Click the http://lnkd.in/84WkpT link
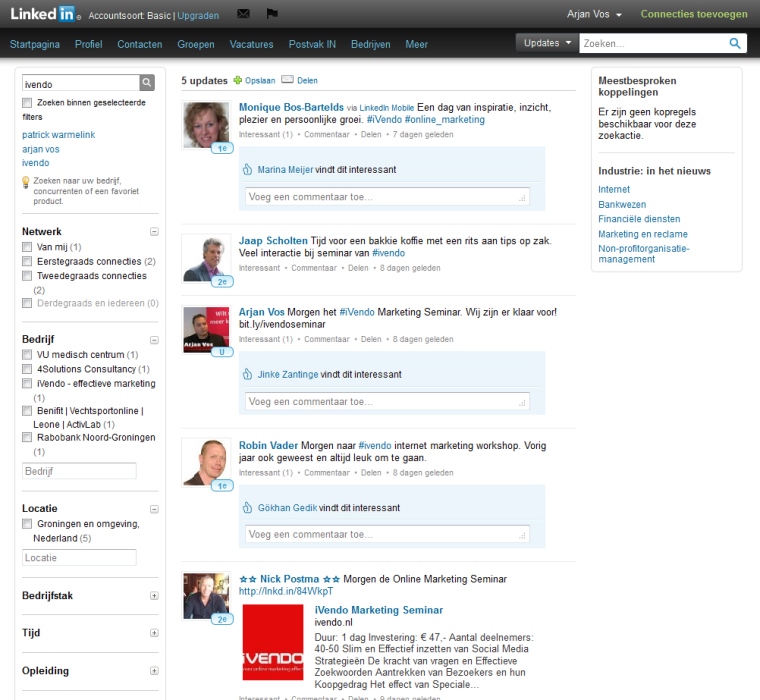Screen dimensions: 760x700 [x=285, y=591]
